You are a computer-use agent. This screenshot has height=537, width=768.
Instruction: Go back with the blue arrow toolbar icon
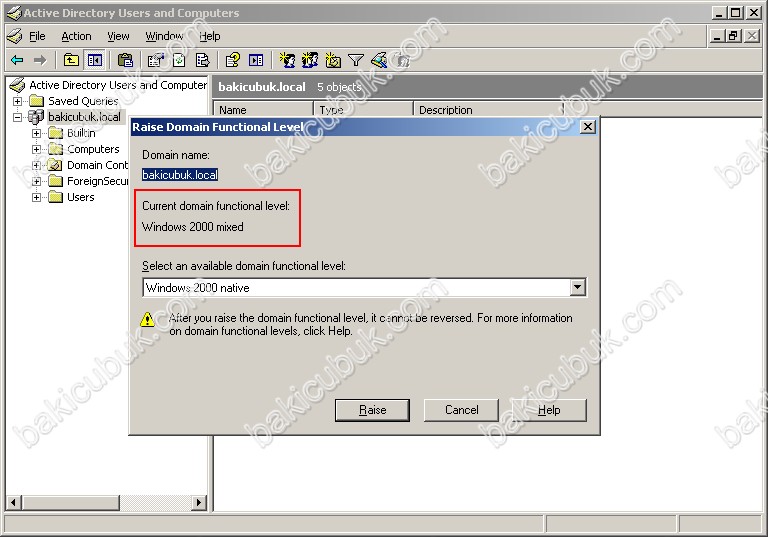click(x=17, y=60)
